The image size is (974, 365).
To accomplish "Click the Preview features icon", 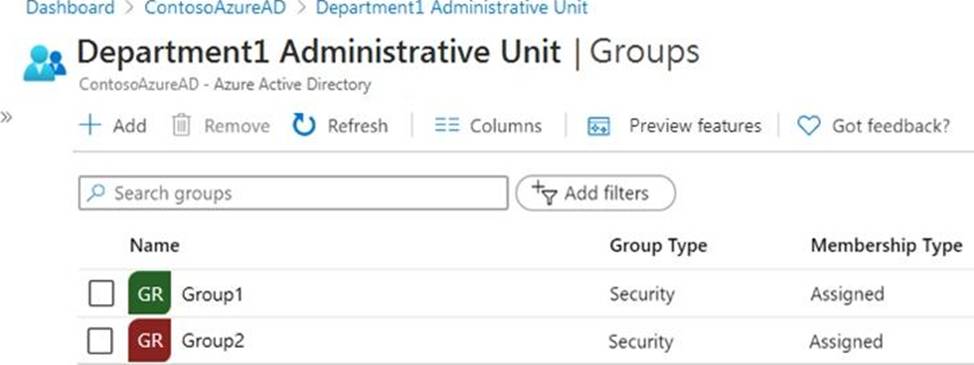I will [598, 126].
